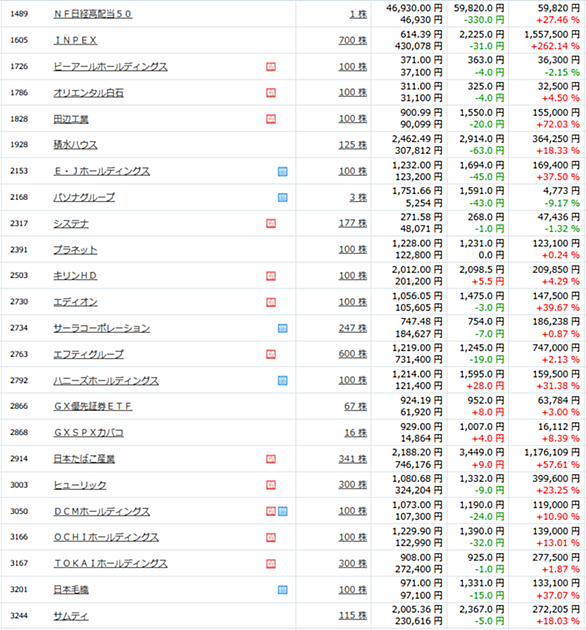Click red icon in システナ row
Image resolution: width=586 pixels, height=630 pixels.
271,224
